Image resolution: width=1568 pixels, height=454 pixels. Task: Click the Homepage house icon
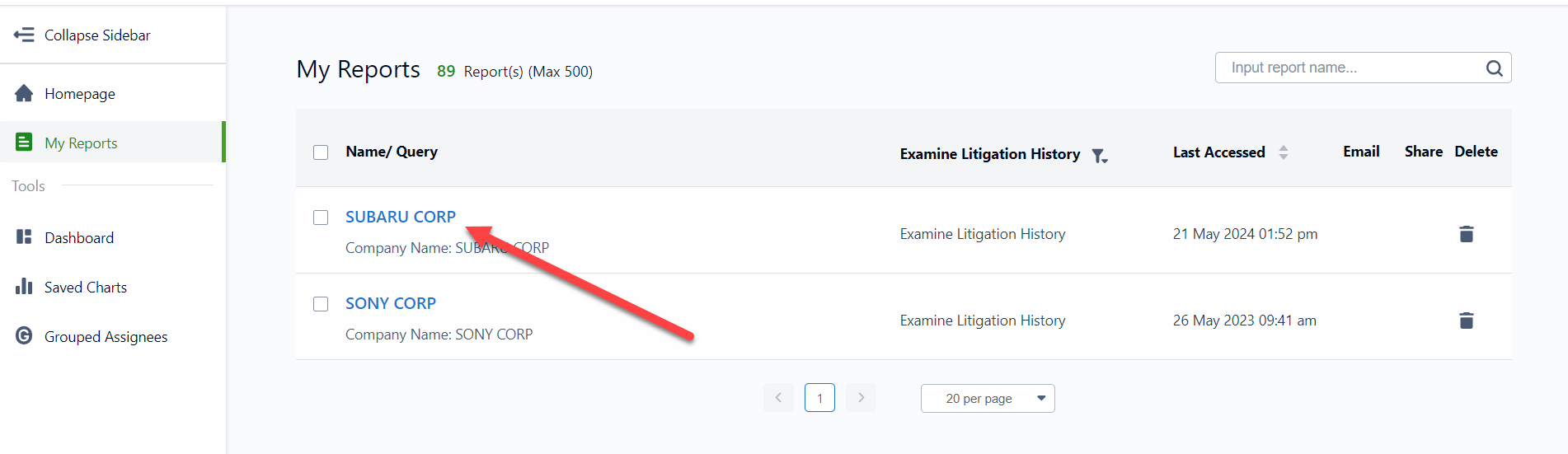point(24,93)
